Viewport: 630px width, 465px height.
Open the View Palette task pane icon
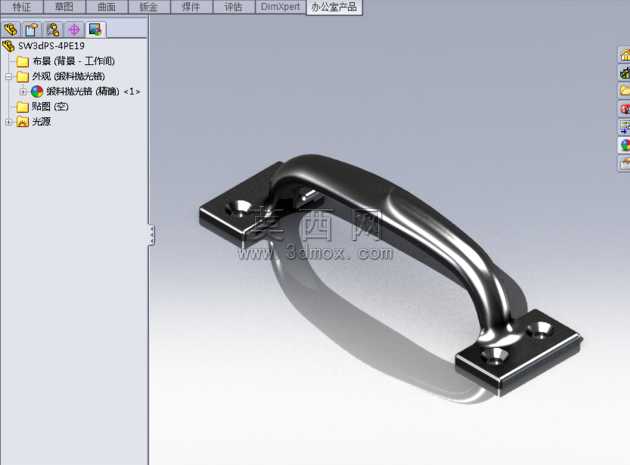point(624,127)
